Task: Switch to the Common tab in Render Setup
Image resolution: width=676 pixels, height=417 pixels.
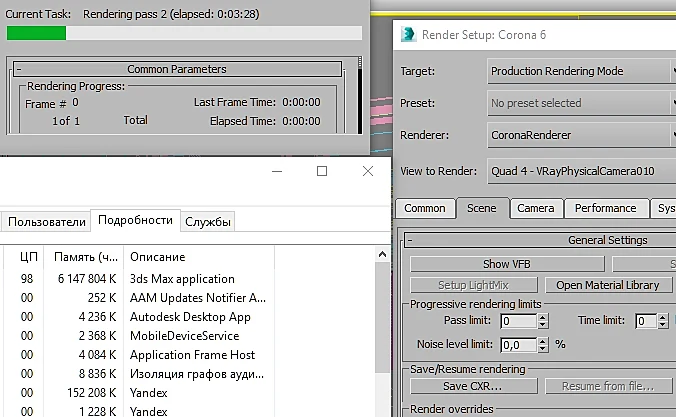Action: 425,208
